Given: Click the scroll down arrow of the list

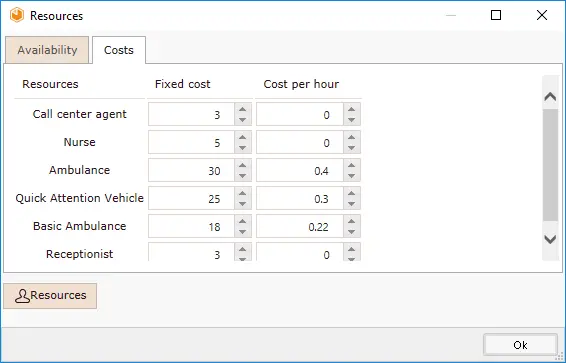Looking at the screenshot, I should click(x=550, y=239).
